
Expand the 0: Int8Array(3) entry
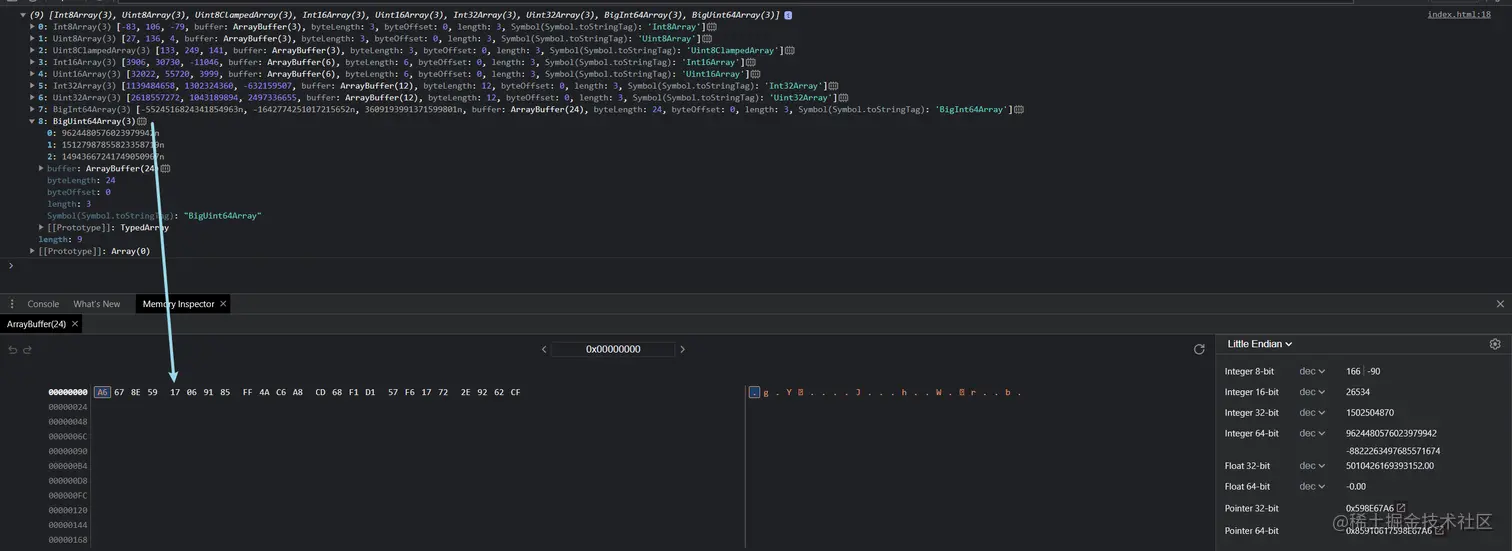click(x=32, y=26)
